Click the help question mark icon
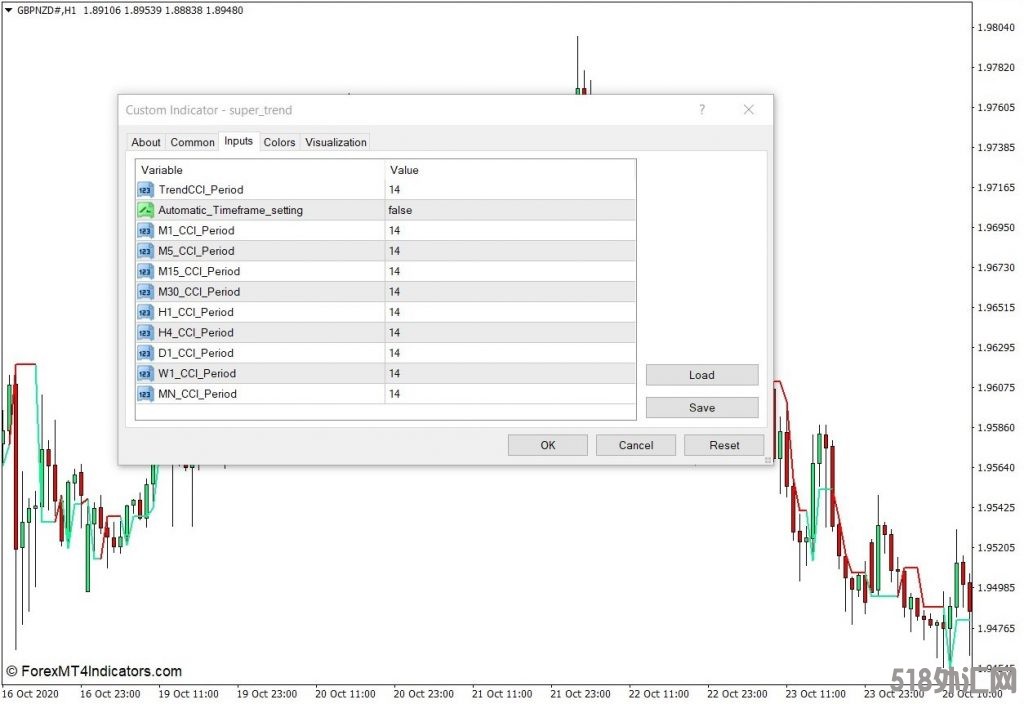The width and height of the screenshot is (1024, 704). (x=702, y=110)
